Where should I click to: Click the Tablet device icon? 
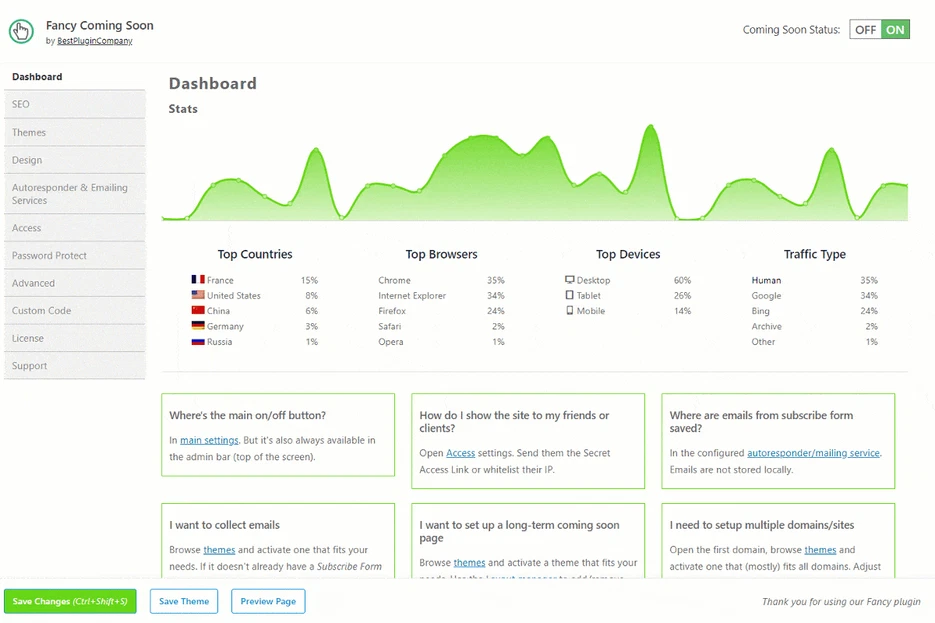(x=570, y=296)
